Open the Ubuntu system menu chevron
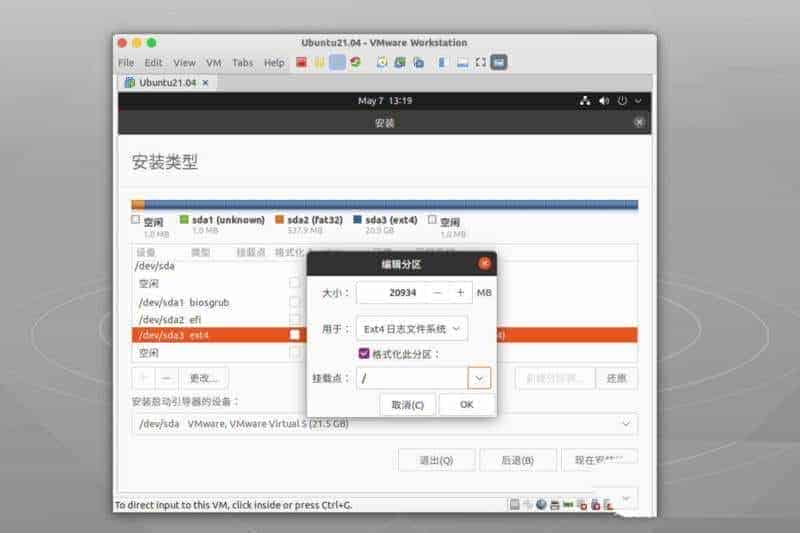Image resolution: width=800 pixels, height=533 pixels. [638, 101]
